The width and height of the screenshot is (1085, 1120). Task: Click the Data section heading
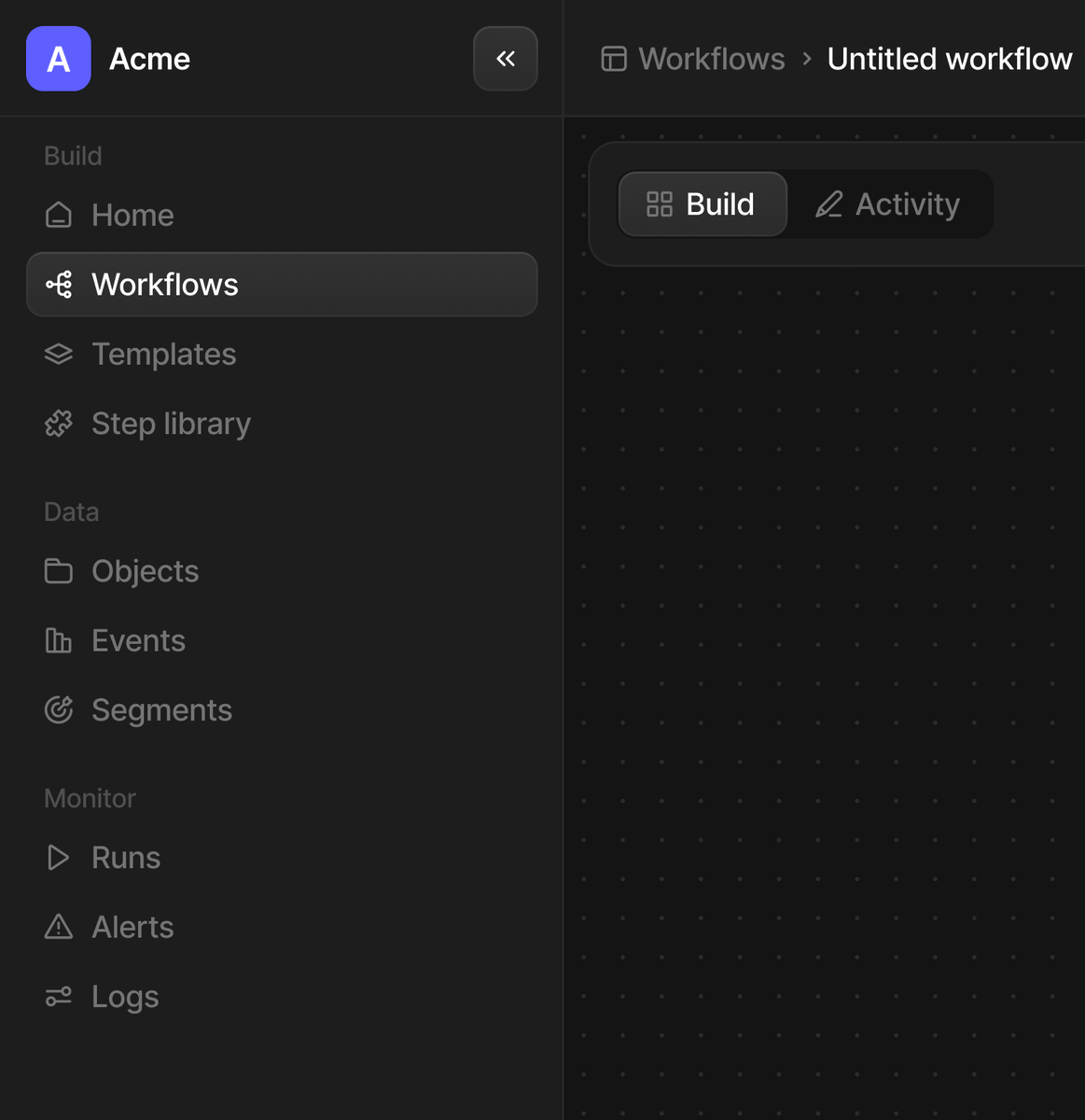tap(72, 511)
